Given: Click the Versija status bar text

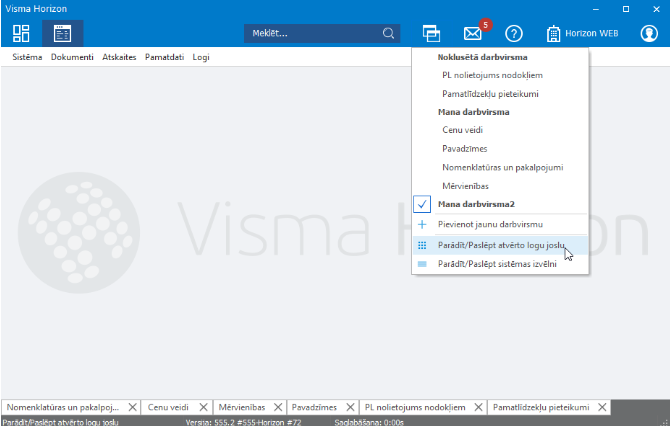Looking at the screenshot, I should [243, 422].
